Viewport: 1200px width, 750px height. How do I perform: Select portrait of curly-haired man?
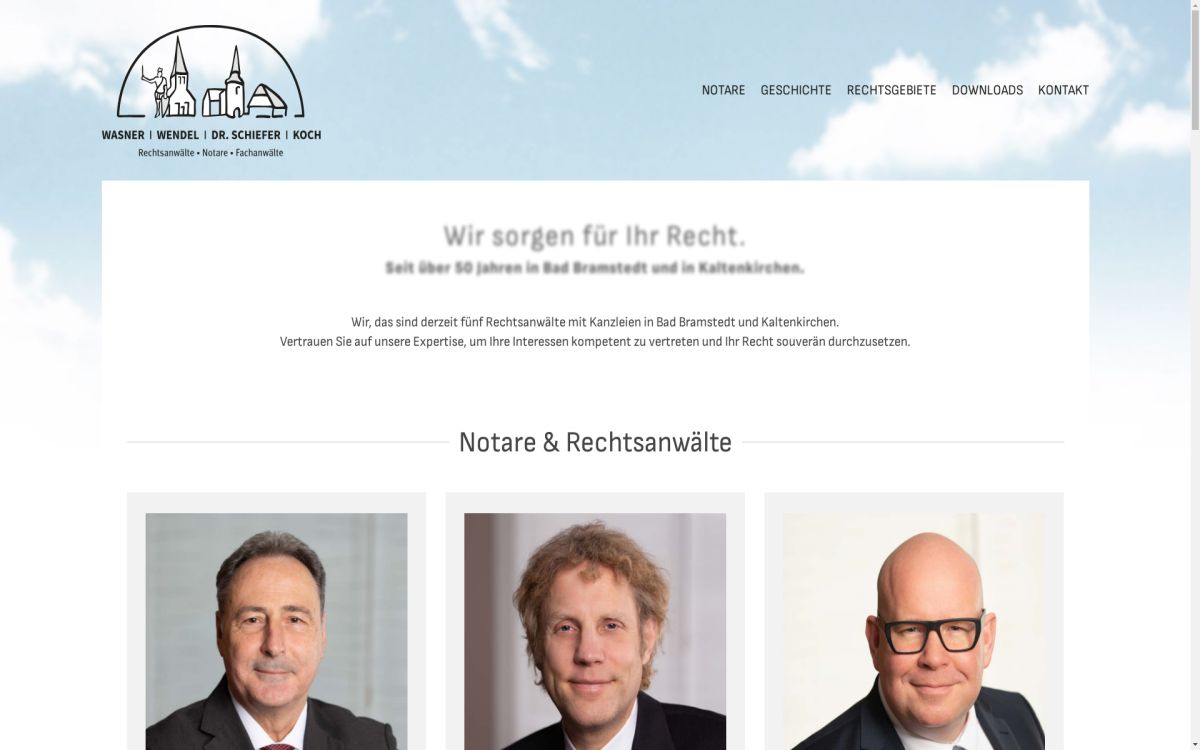(x=595, y=631)
